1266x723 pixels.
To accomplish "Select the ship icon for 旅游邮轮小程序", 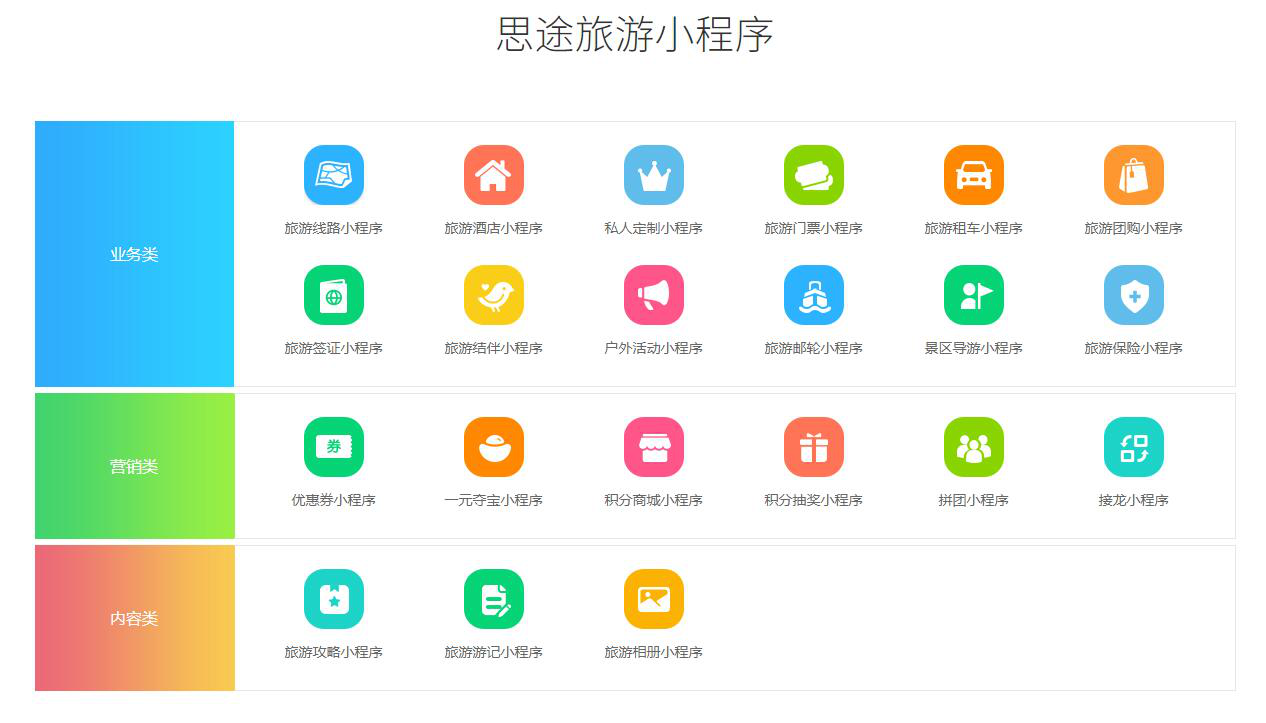I will coord(813,295).
